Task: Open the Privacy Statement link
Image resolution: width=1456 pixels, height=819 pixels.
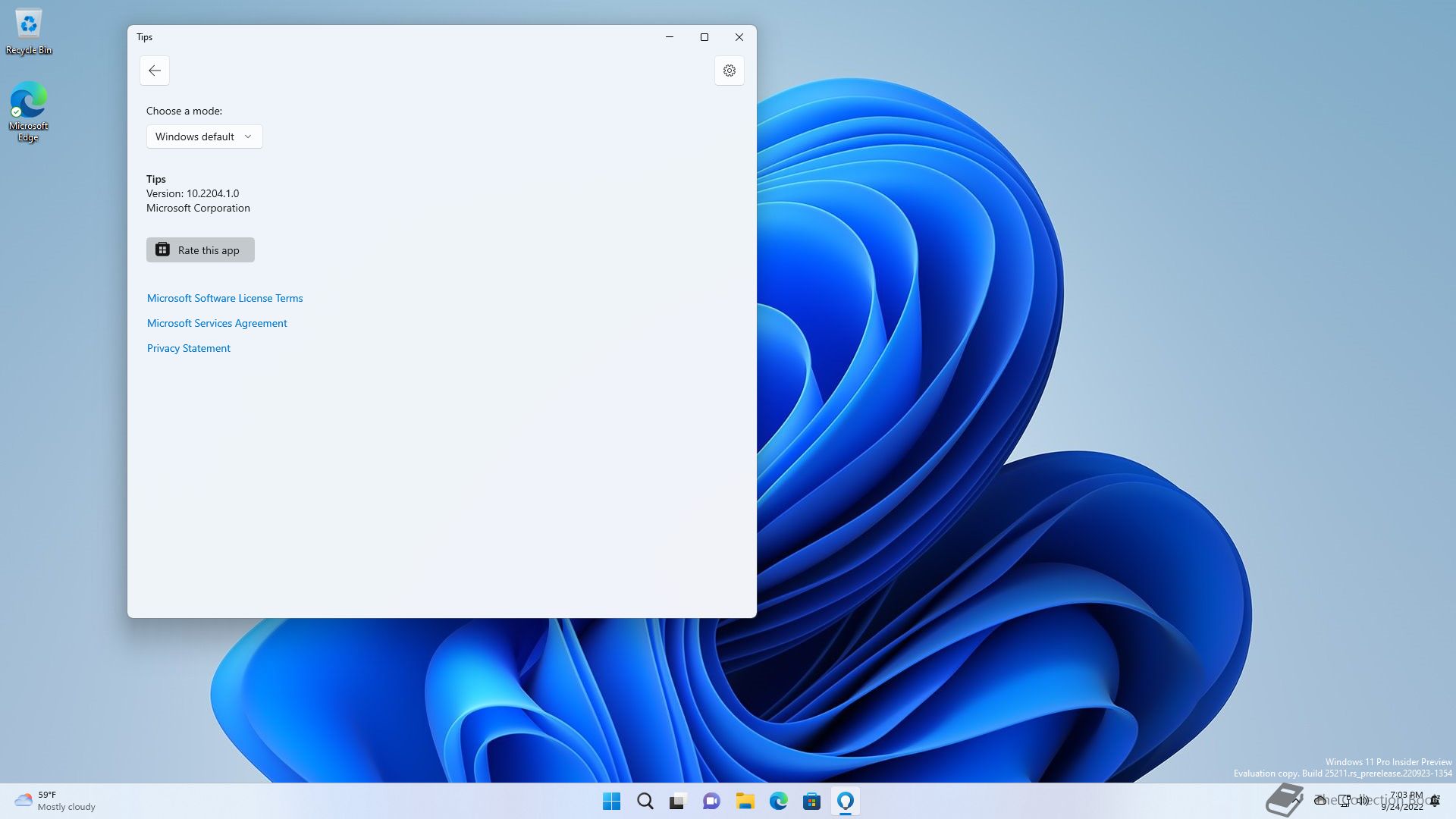Action: coord(189,348)
